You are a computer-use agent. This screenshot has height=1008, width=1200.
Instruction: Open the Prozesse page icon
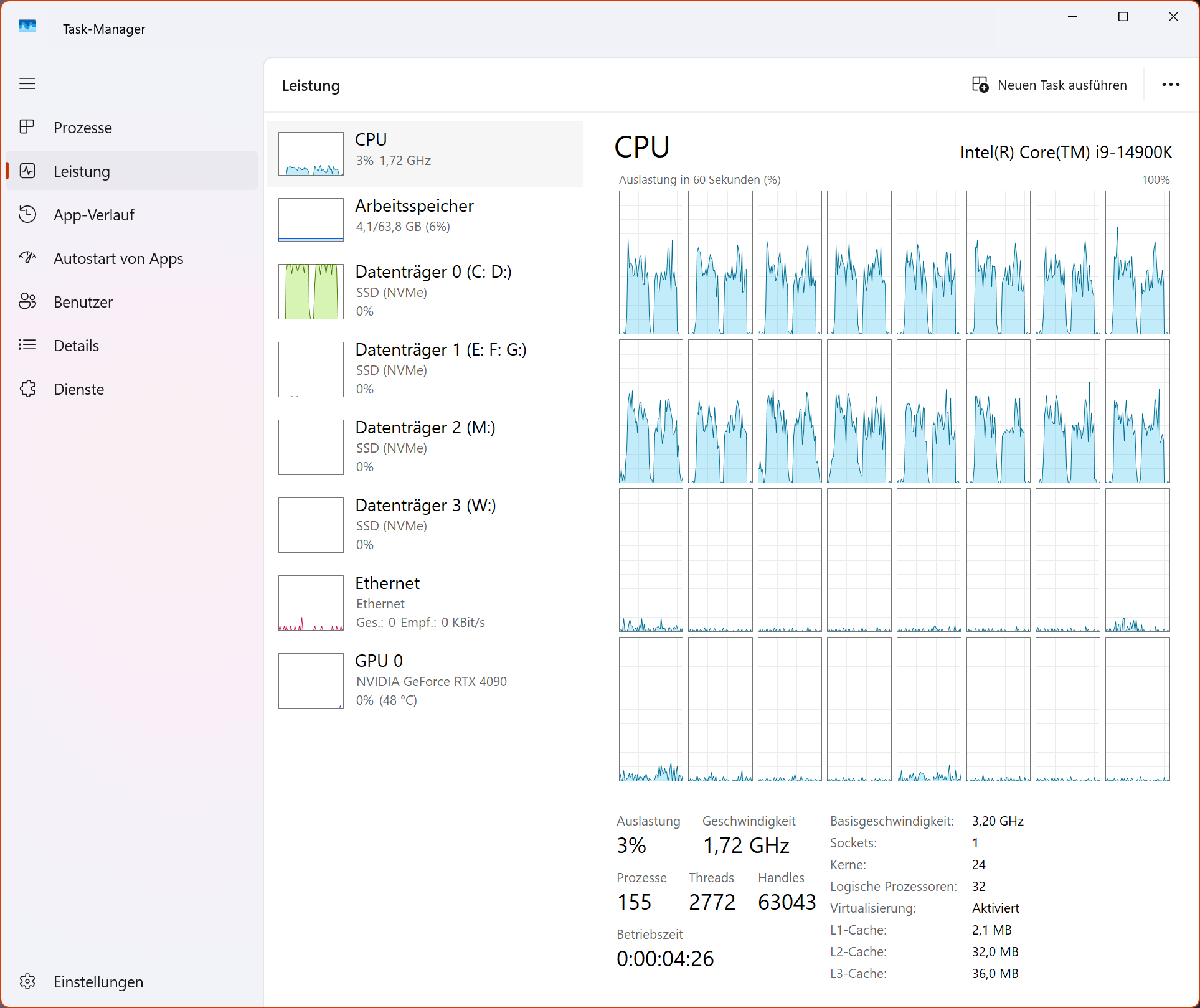coord(27,128)
